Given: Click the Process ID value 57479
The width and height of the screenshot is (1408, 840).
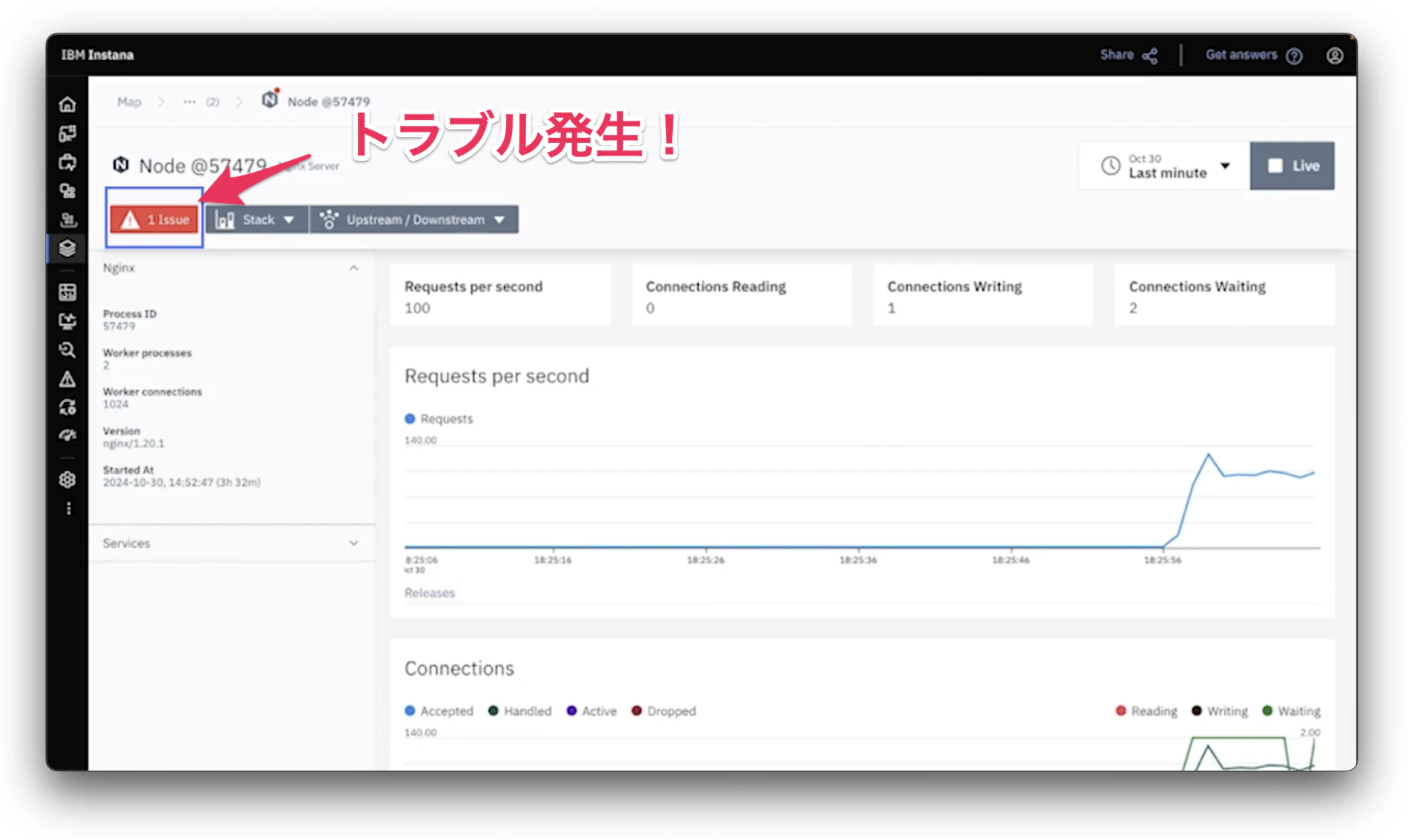Looking at the screenshot, I should tap(119, 326).
